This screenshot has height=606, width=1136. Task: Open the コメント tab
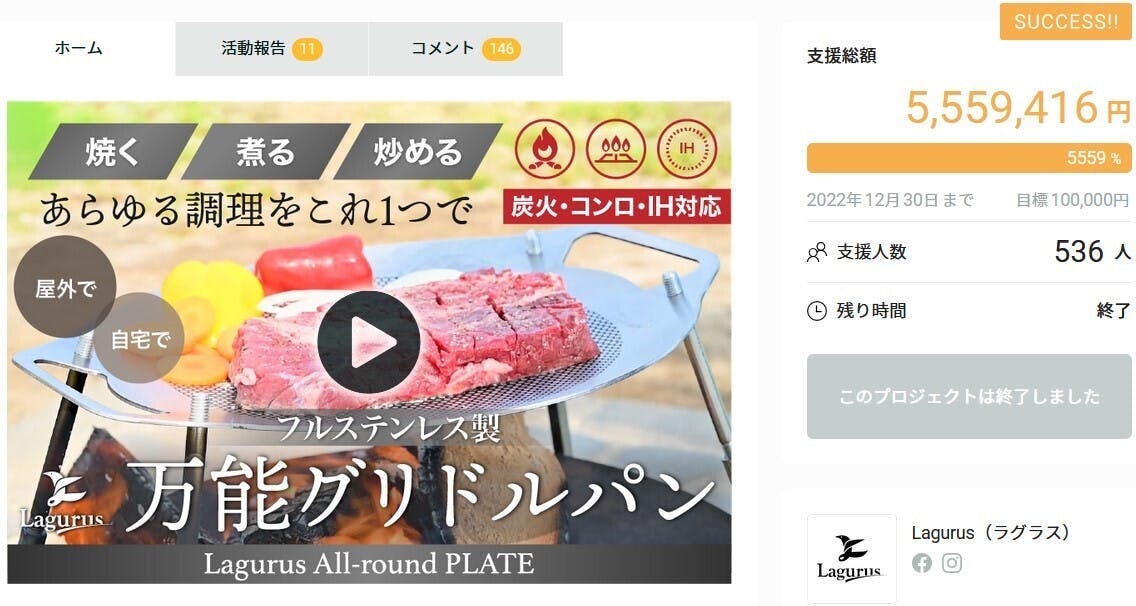click(466, 49)
